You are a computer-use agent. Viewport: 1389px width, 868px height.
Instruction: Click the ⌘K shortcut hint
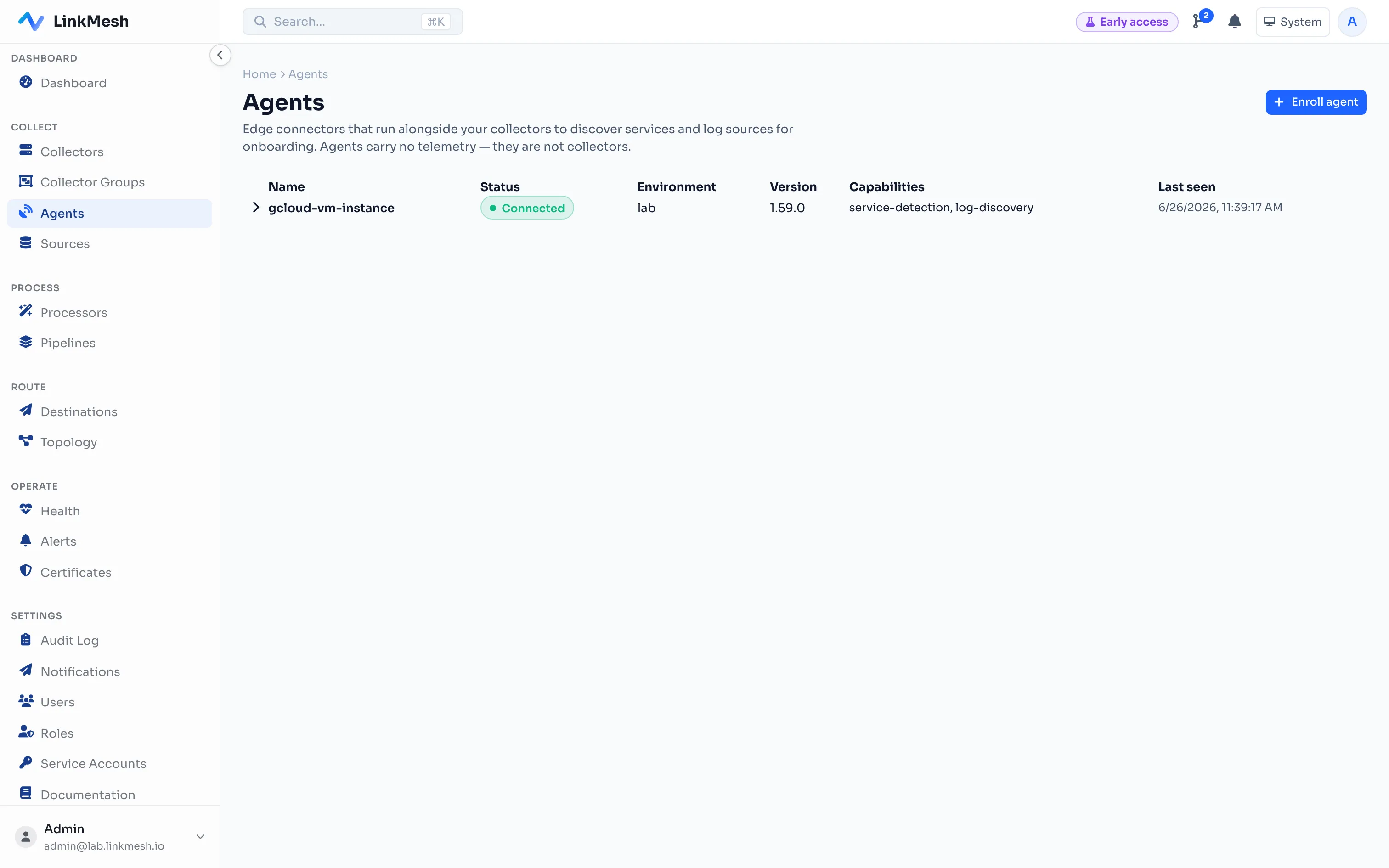[x=435, y=22]
